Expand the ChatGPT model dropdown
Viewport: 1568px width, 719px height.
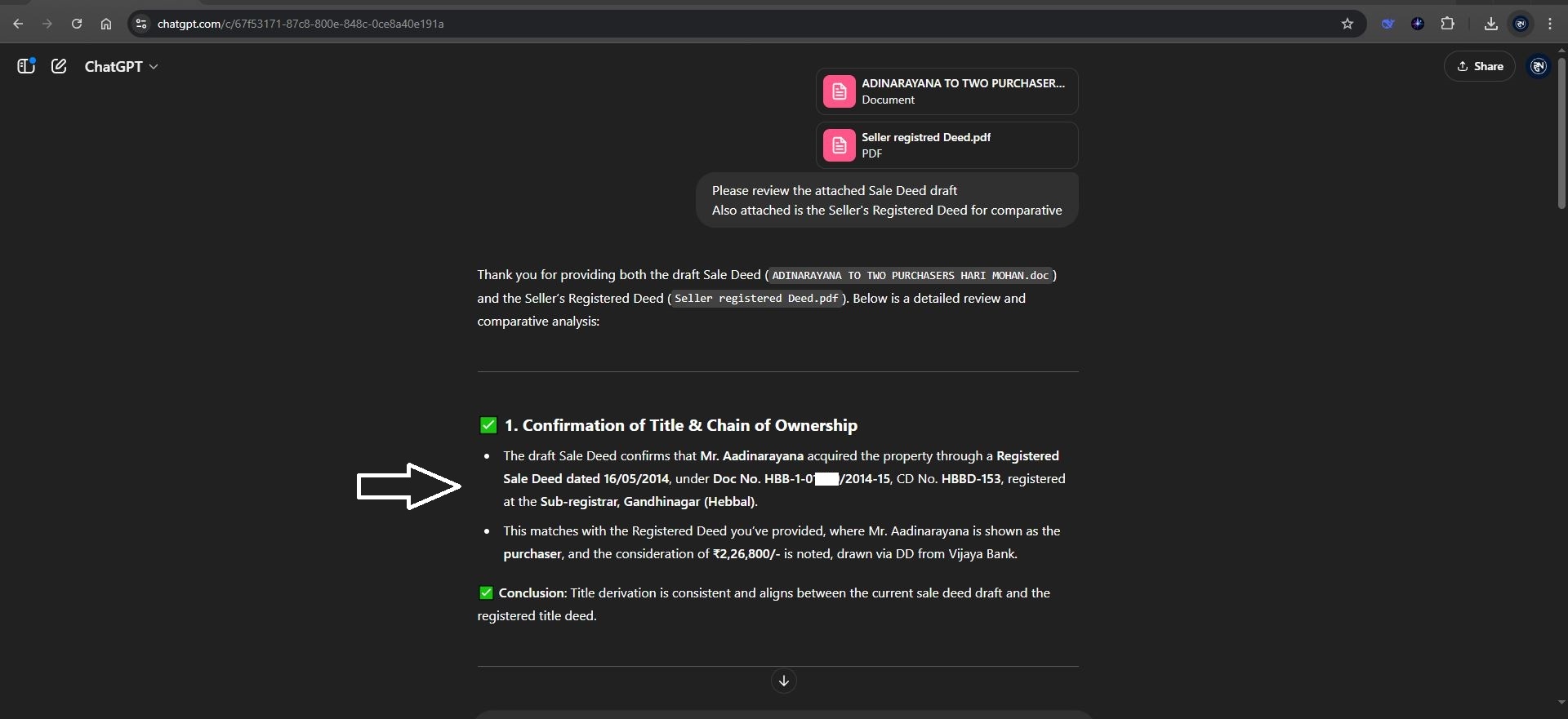coord(121,66)
